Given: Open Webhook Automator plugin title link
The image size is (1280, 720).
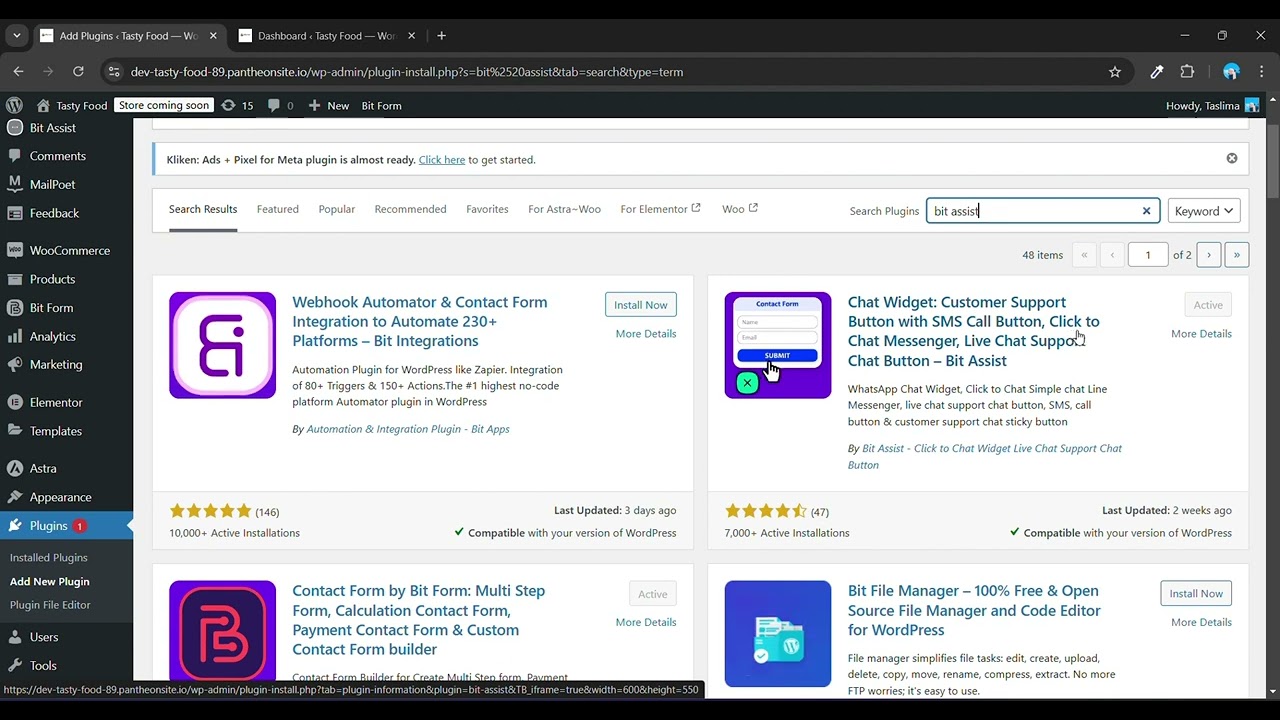Looking at the screenshot, I should tap(420, 321).
